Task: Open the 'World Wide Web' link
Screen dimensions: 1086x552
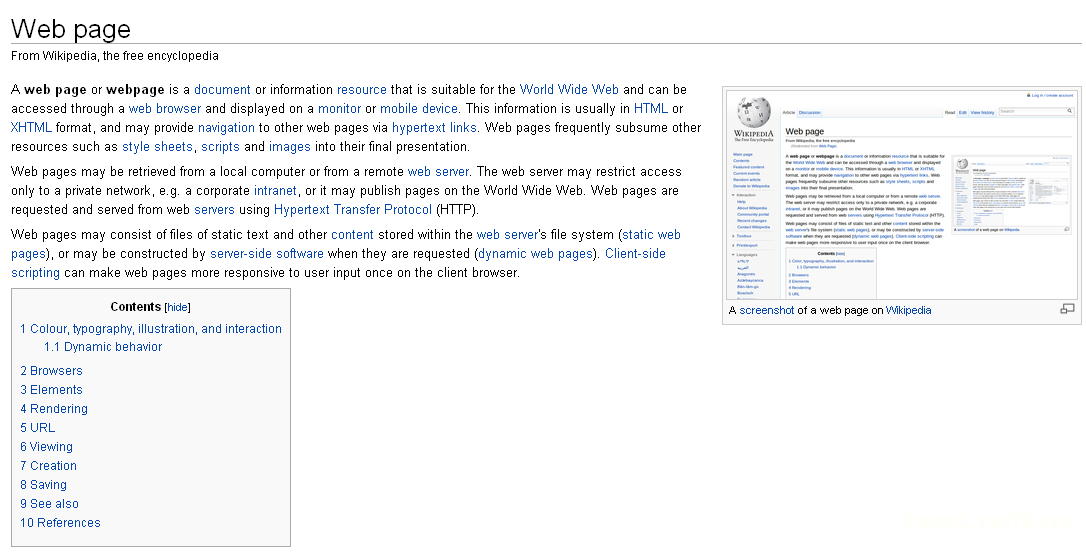Action: (569, 89)
